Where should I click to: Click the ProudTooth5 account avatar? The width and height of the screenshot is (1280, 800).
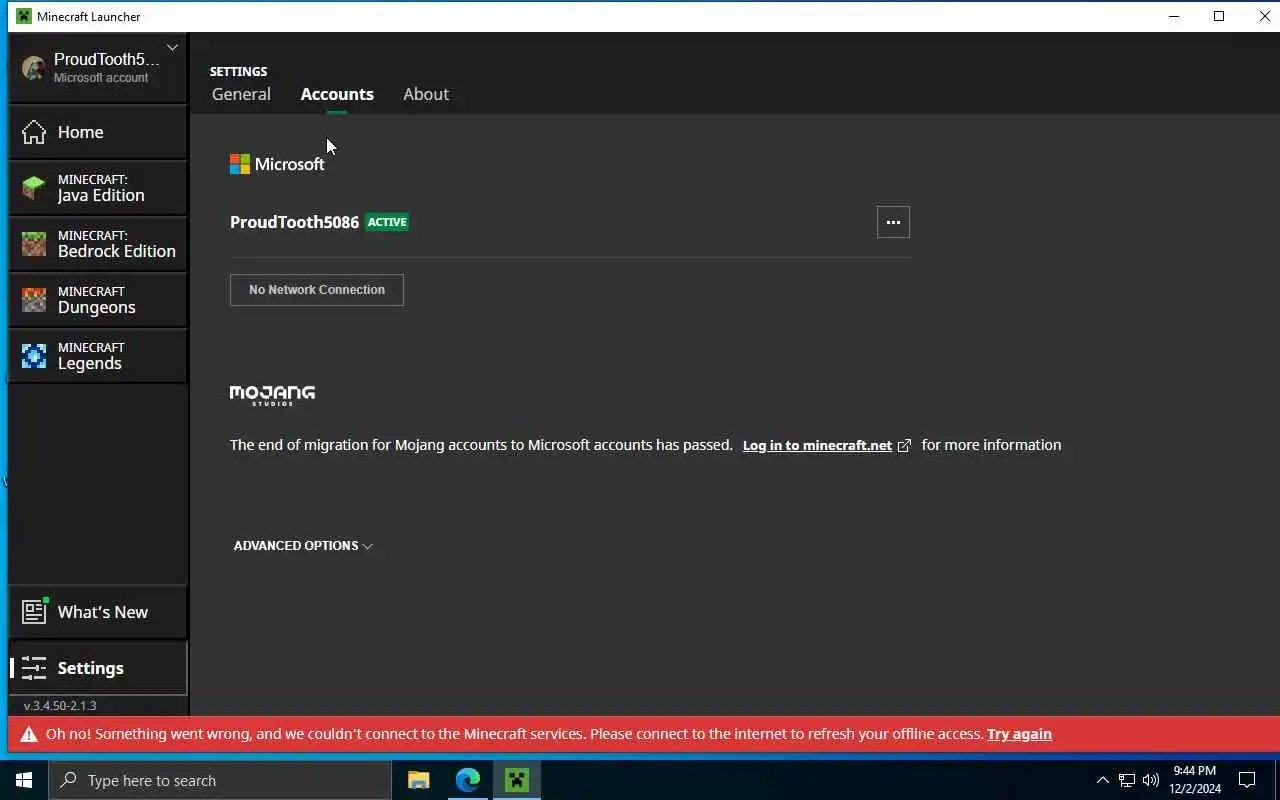point(34,68)
